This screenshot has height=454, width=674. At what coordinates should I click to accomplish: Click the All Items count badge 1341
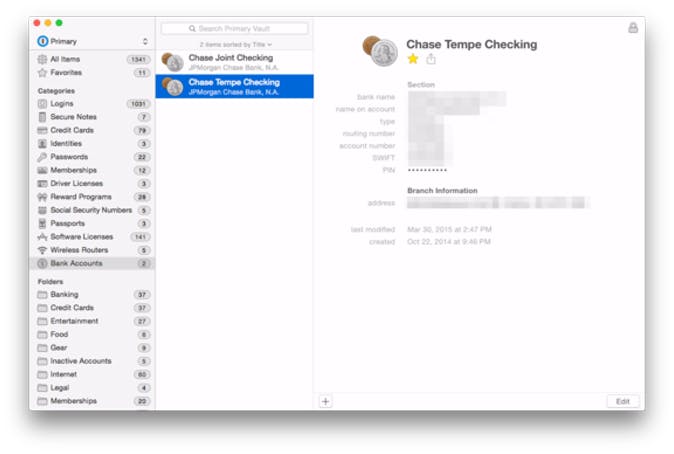pos(138,60)
